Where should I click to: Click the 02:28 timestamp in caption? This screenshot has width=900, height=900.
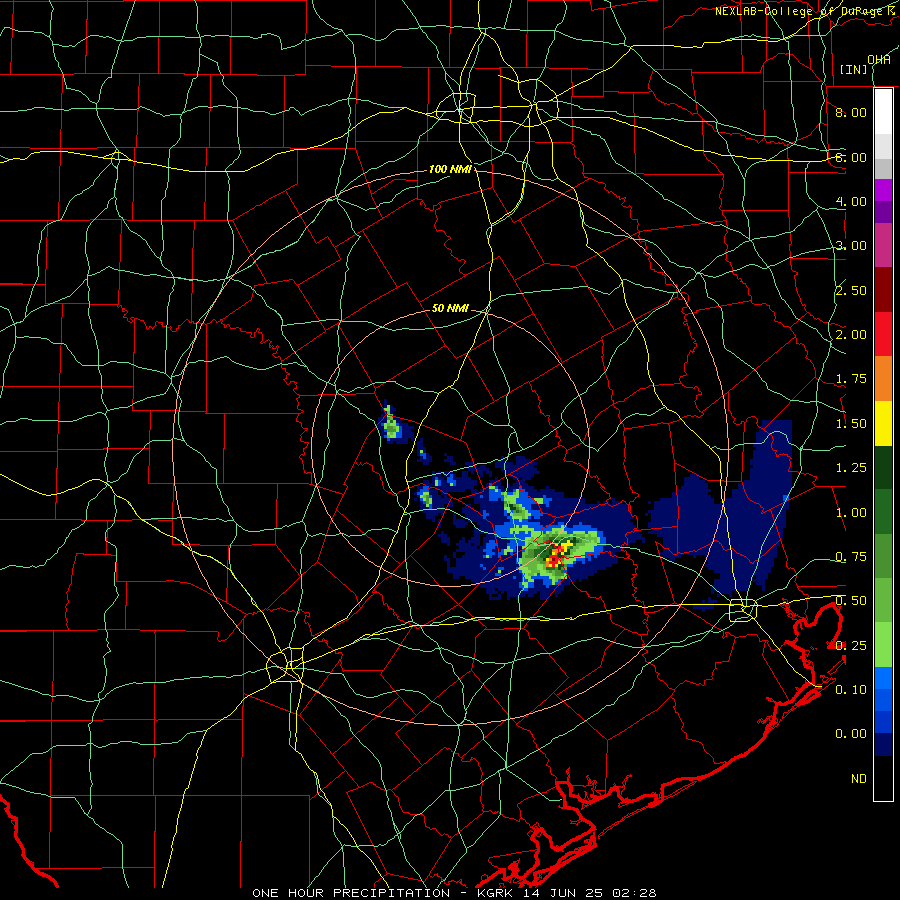pos(634,893)
